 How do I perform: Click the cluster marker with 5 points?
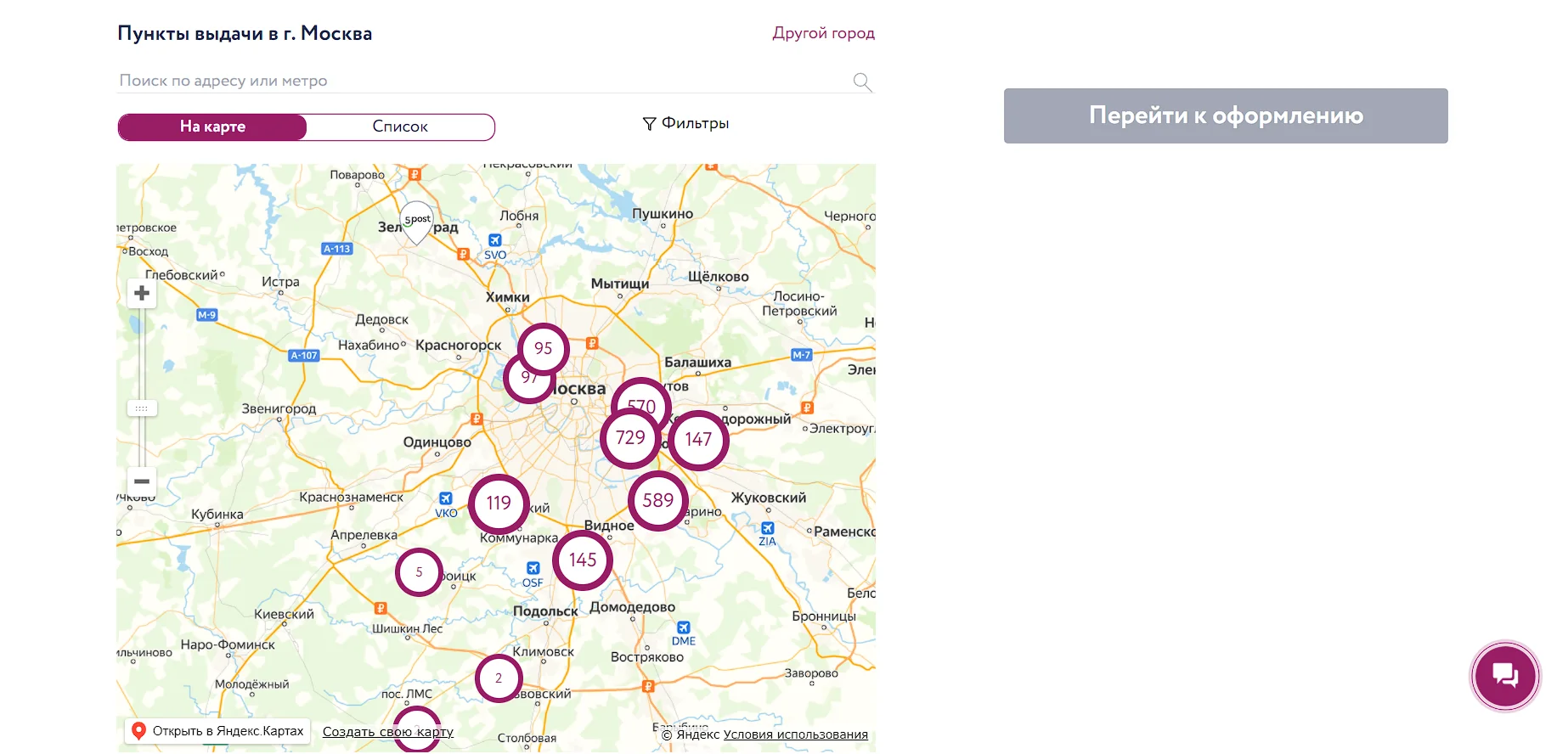[419, 572]
